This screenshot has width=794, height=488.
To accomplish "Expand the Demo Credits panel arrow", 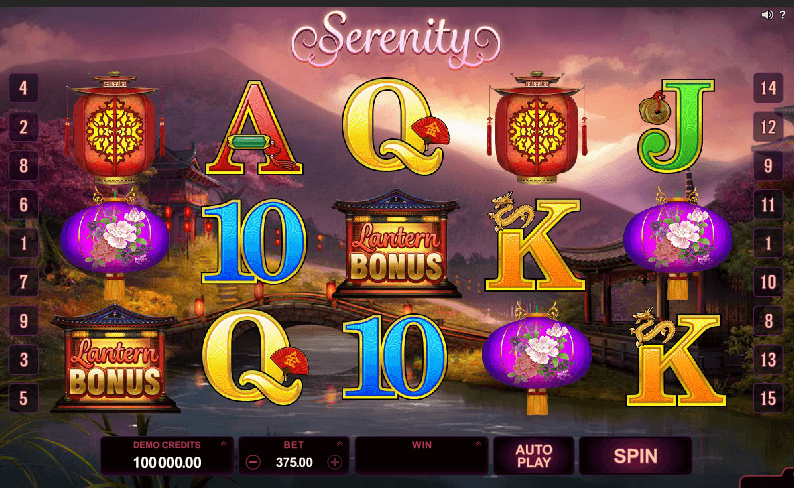I will click(223, 443).
